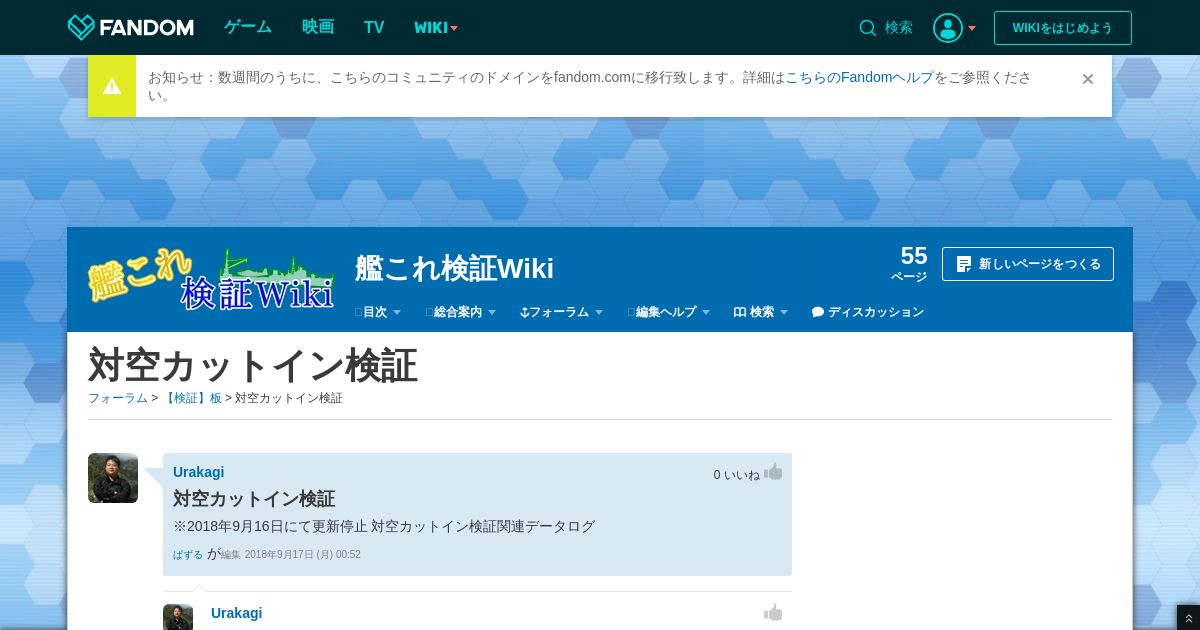Open Urakagi profile on the reply
This screenshot has width=1200, height=630.
pos(236,613)
